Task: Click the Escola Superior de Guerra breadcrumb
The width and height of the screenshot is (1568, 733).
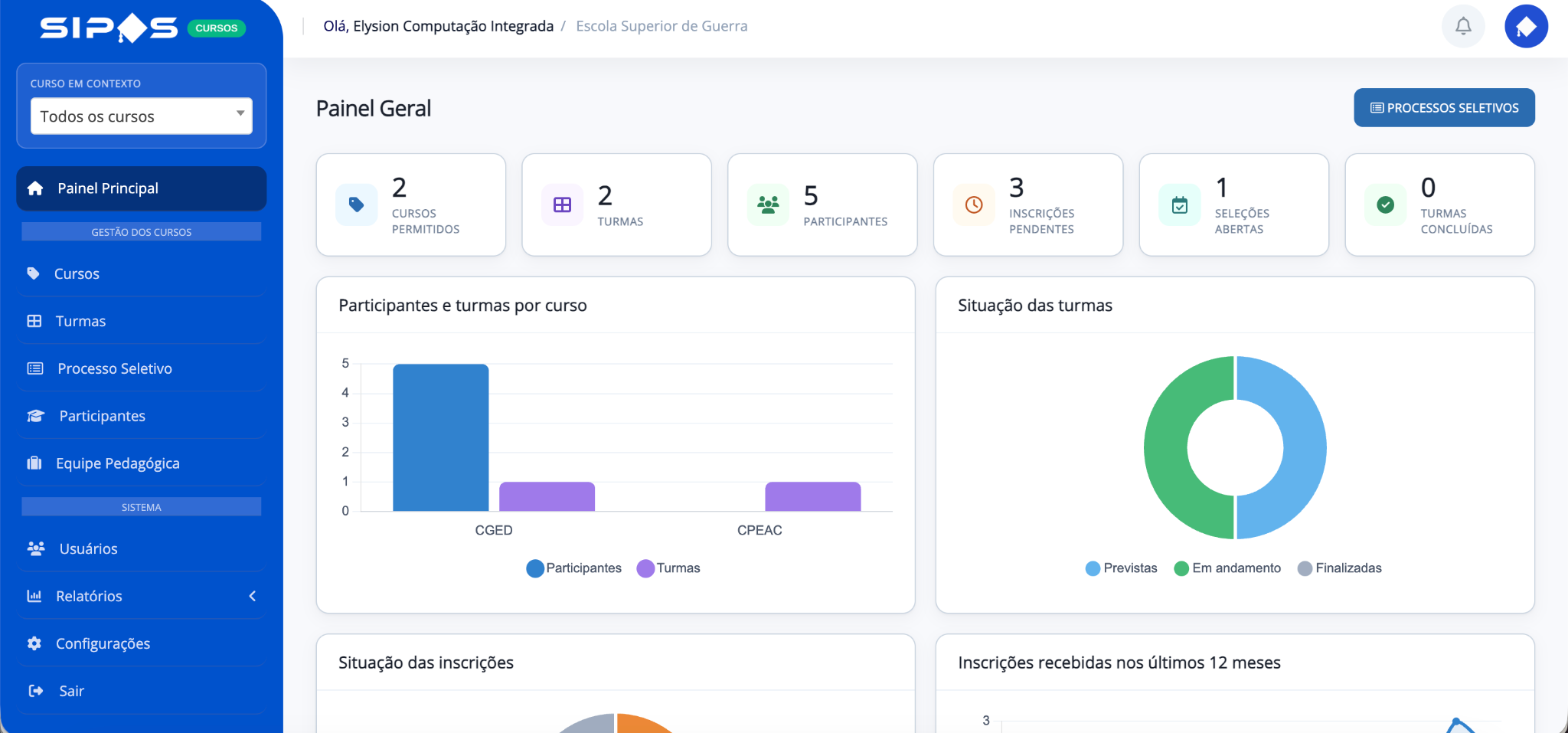Action: 661,26
